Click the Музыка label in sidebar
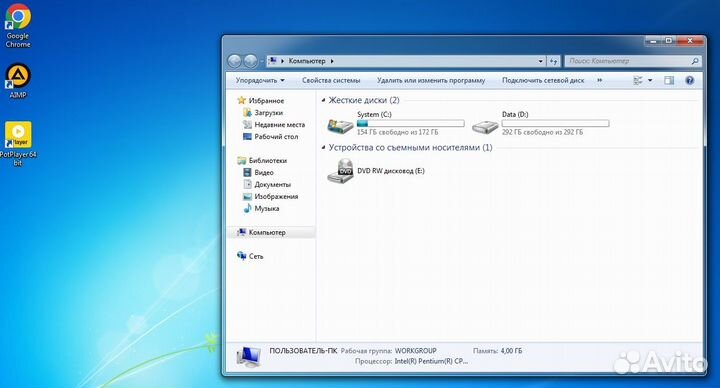 tap(267, 208)
